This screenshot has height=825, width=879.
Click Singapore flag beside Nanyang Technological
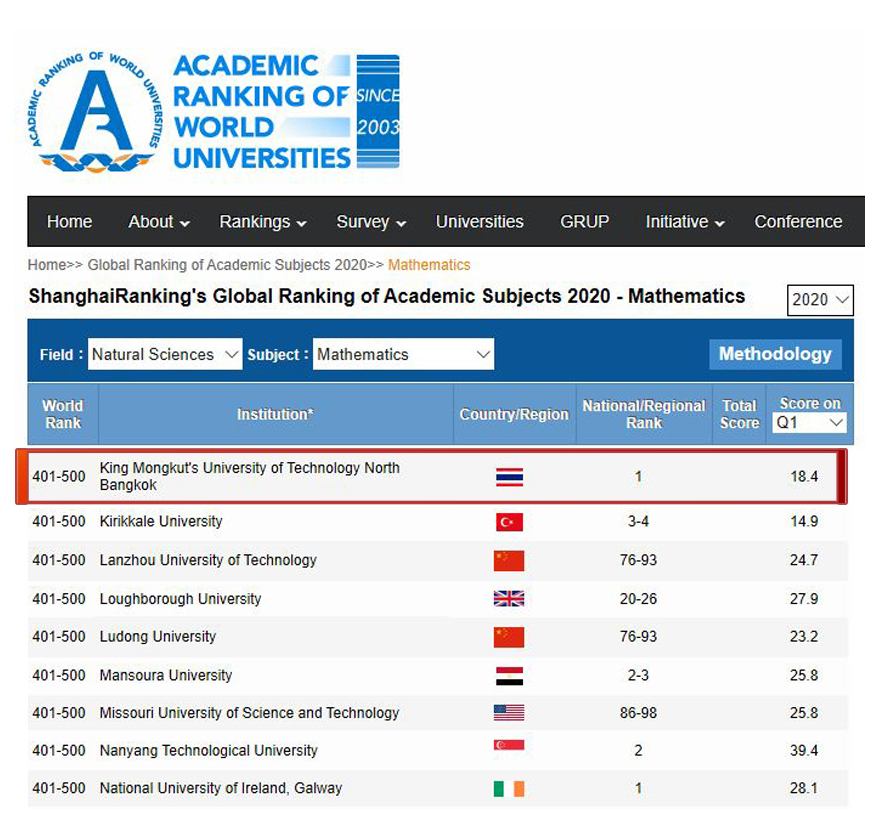point(508,747)
